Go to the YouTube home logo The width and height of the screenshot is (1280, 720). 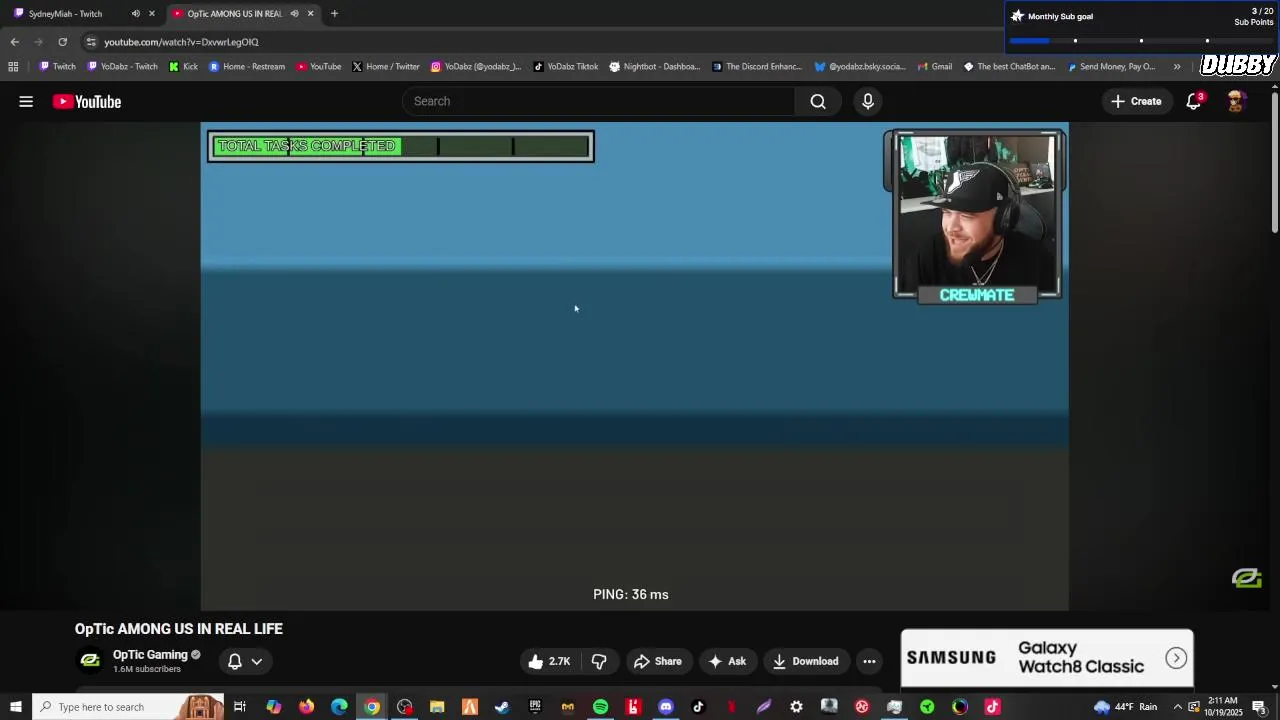87,101
